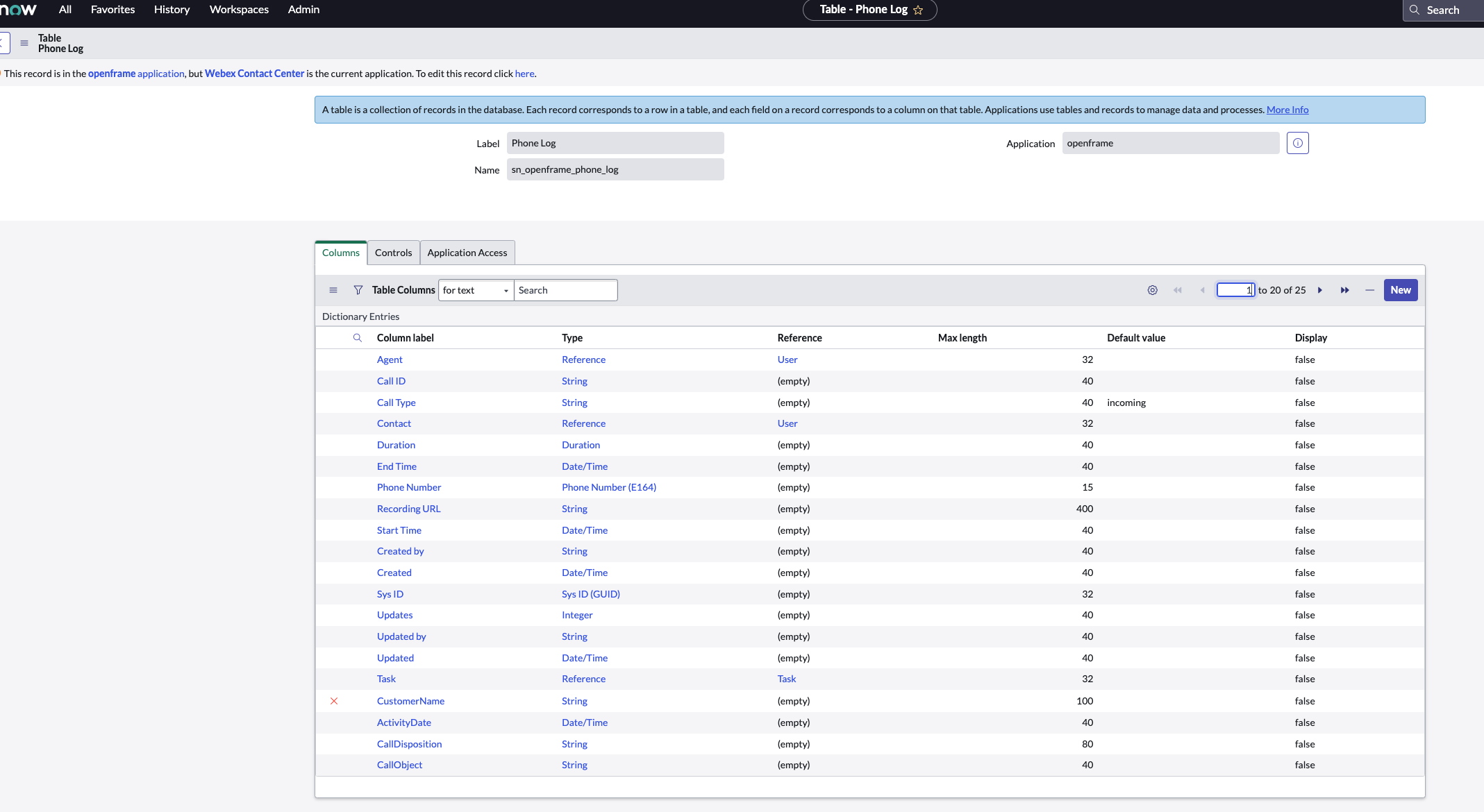Open the Favorites menu
The image size is (1484, 812).
click(112, 10)
